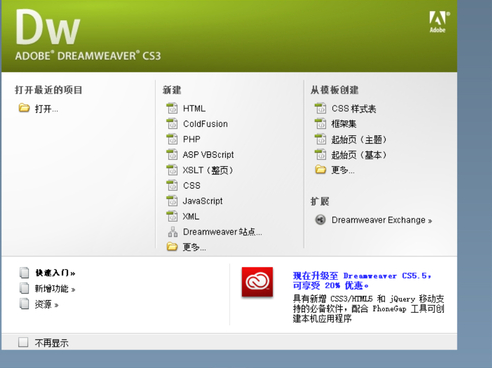Open a recent file via 打开... link
This screenshot has height=368, width=492.
[x=47, y=109]
